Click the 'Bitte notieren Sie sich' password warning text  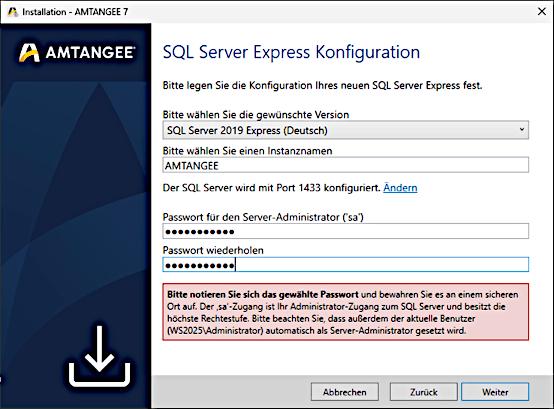click(346, 312)
